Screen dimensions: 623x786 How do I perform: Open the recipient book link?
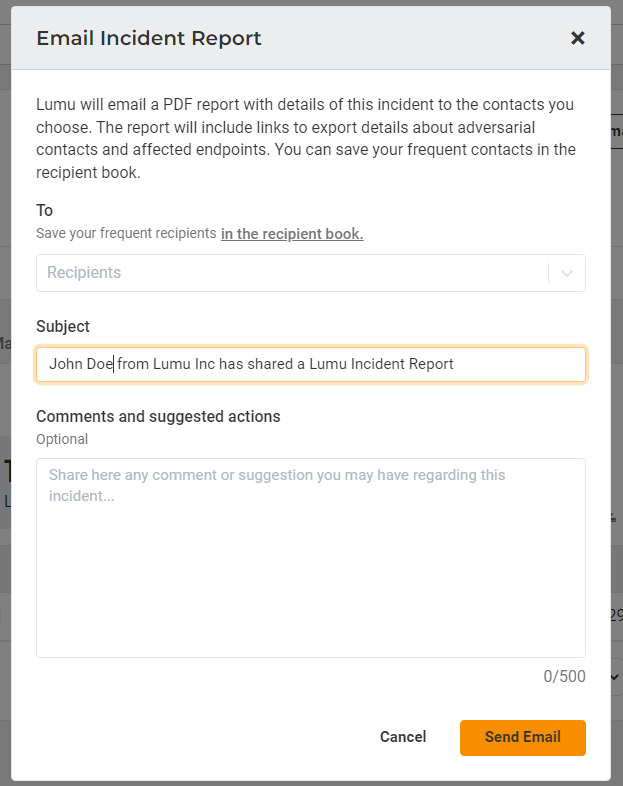[x=292, y=234]
